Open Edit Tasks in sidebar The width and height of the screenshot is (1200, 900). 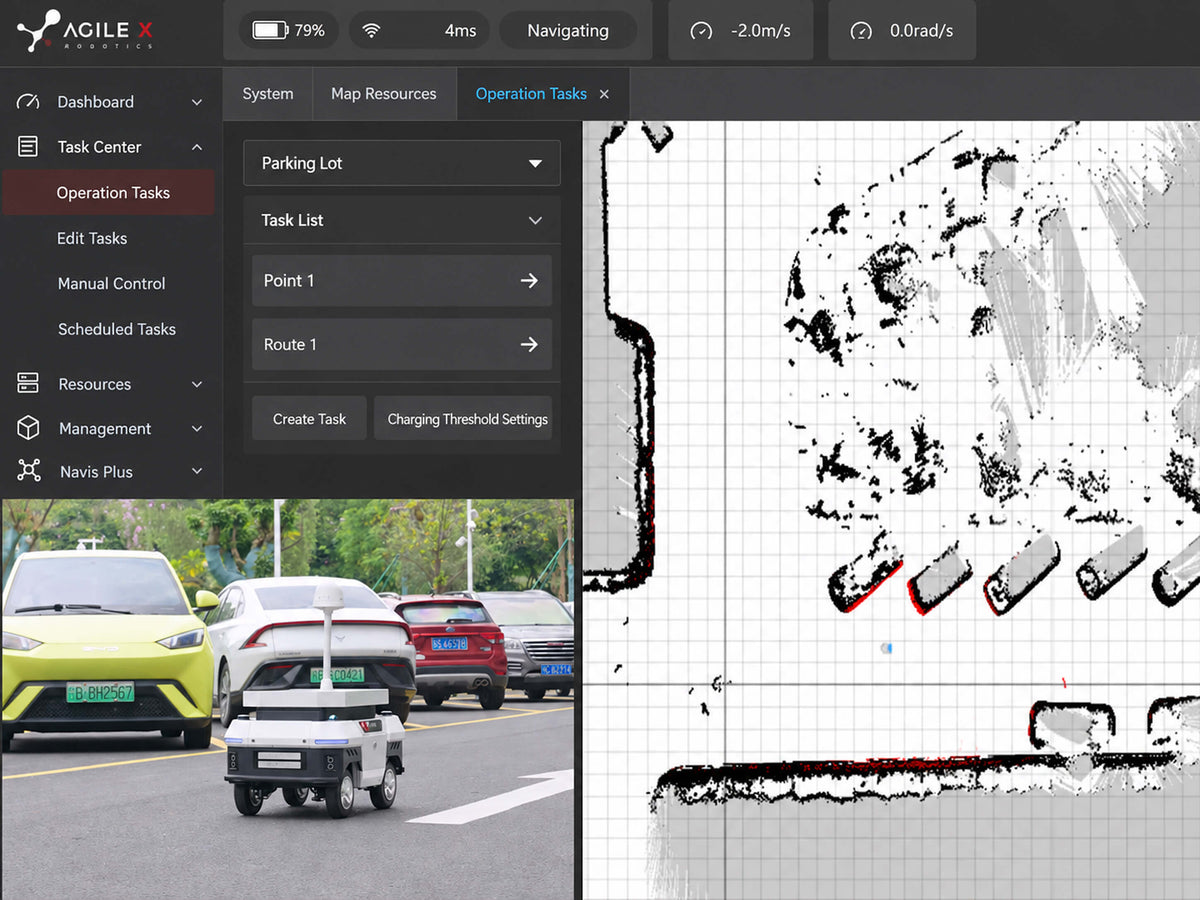[x=92, y=238]
